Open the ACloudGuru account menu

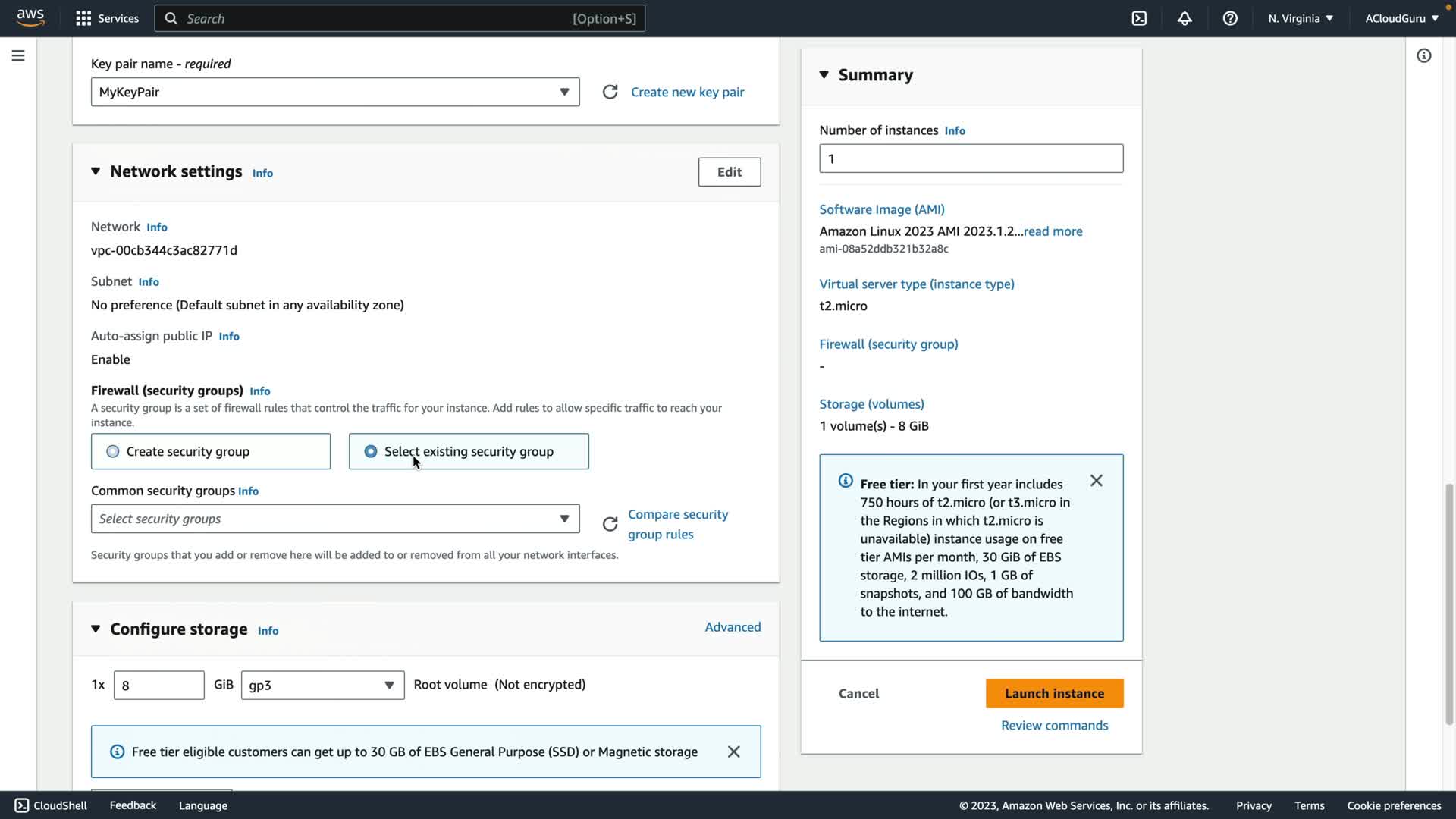point(1401,18)
